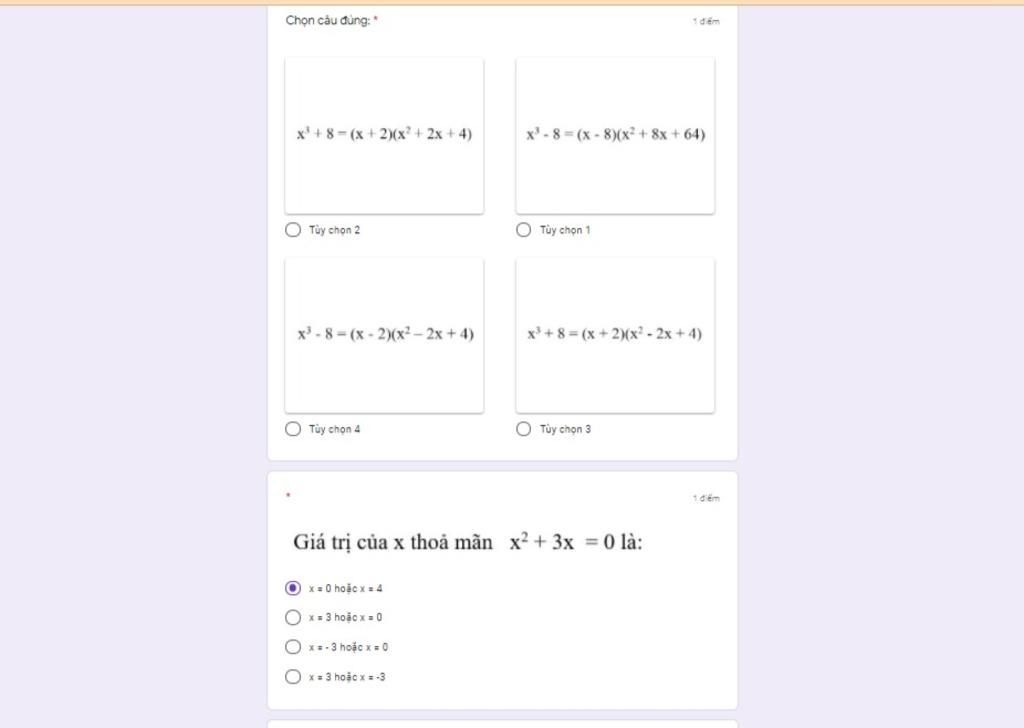Open image x³ + 8 = (x + 2)(x² - 2x + 4)
This screenshot has height=728, width=1024.
[x=615, y=335]
